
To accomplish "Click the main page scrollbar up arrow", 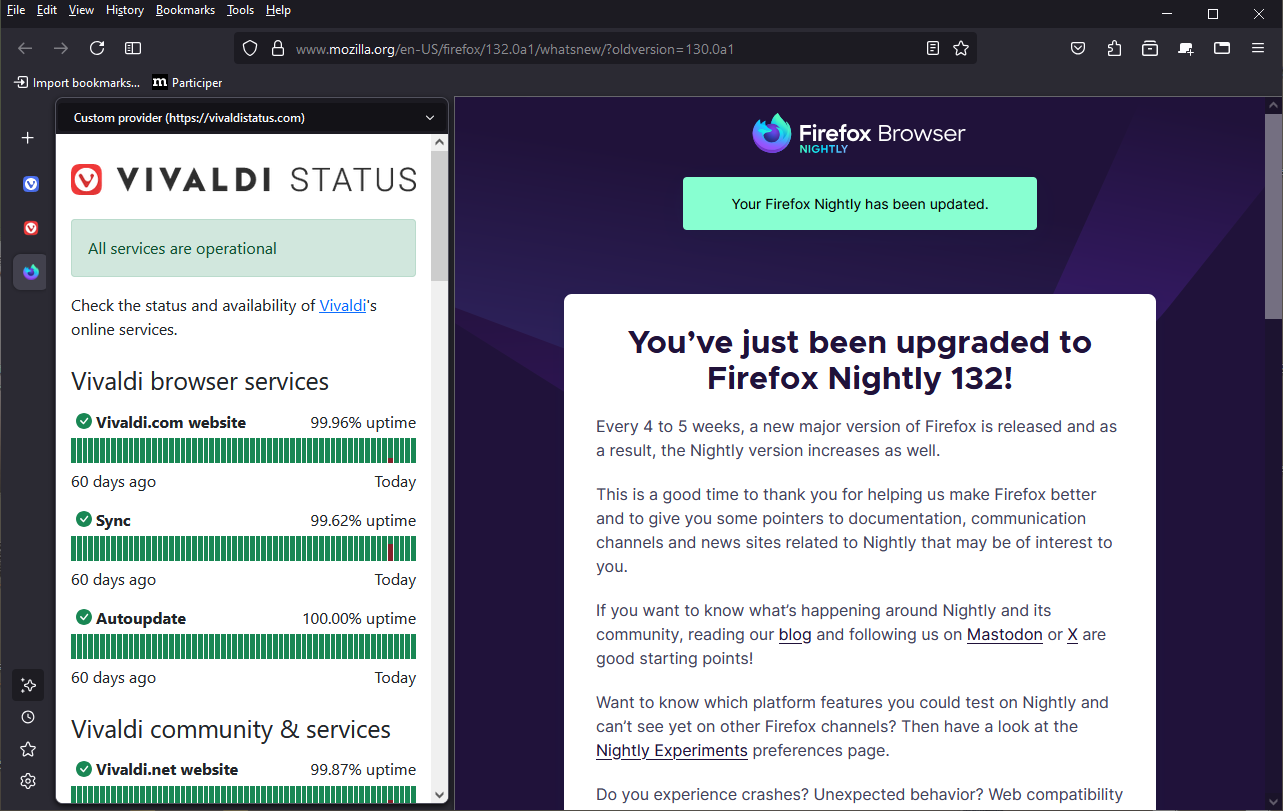I will (x=1274, y=105).
